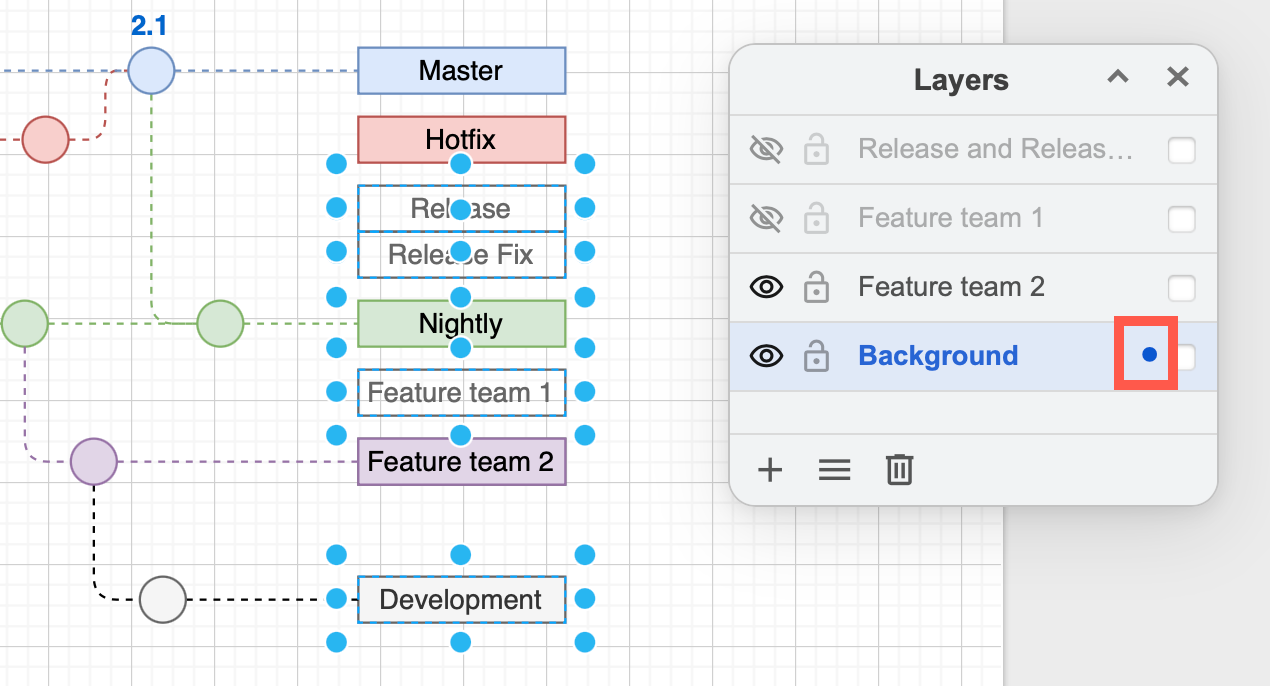Viewport: 1270px width, 686px height.
Task: Lock the Feature team 1 layer
Action: 817,218
